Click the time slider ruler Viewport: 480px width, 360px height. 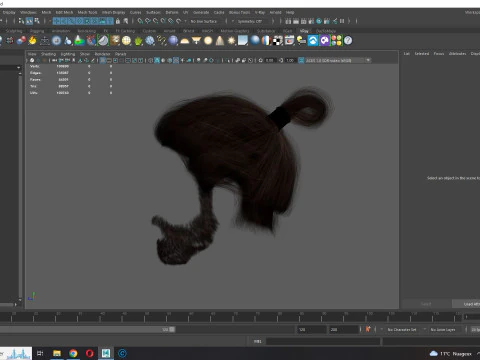pos(232,317)
